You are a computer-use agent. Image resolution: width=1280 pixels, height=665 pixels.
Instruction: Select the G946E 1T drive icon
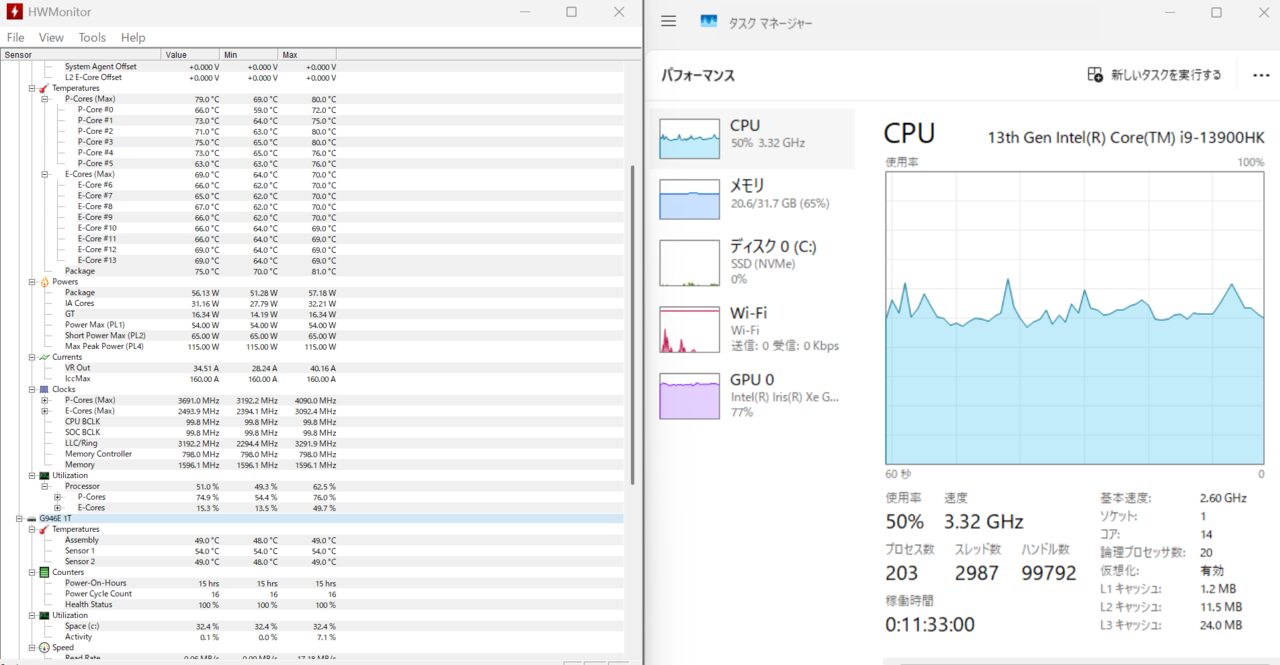(31, 519)
